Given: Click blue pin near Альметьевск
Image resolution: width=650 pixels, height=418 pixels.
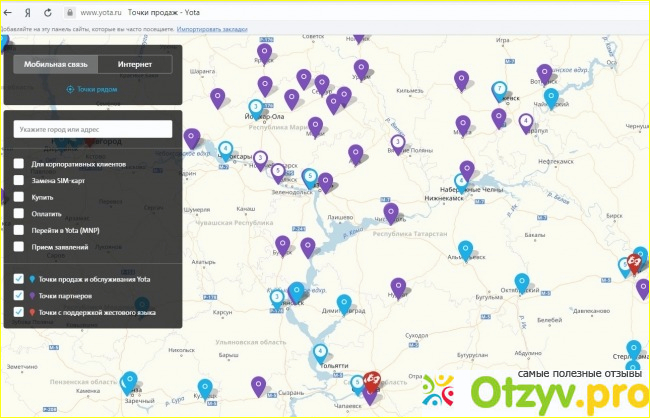Looking at the screenshot, I should click(464, 249).
